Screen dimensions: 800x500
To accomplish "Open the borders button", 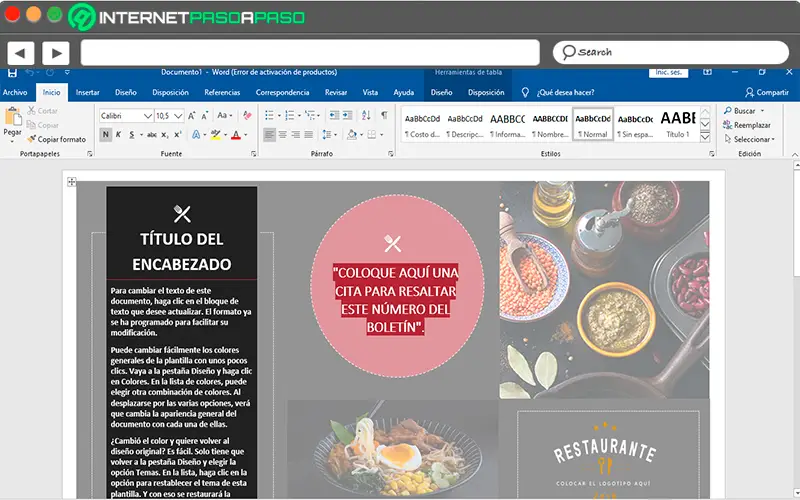I will click(372, 135).
